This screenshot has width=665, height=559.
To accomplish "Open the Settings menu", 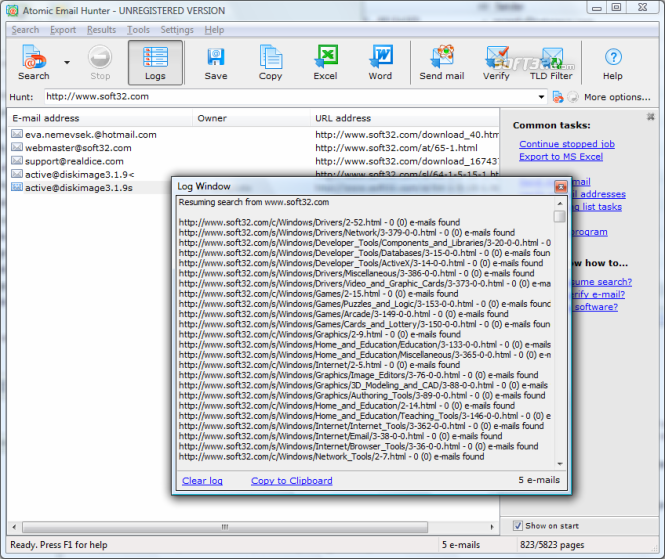I will point(177,30).
